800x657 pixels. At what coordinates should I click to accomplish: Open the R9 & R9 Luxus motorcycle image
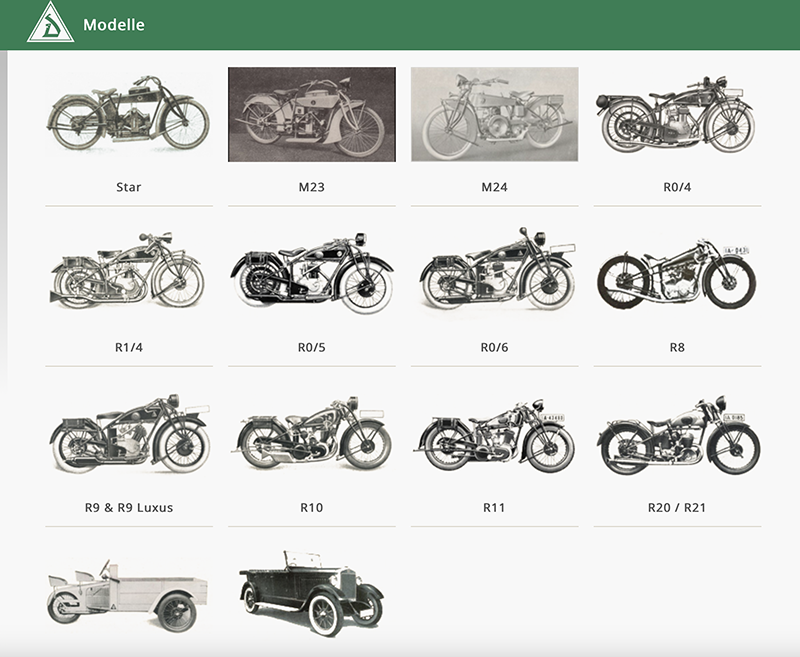[129, 434]
